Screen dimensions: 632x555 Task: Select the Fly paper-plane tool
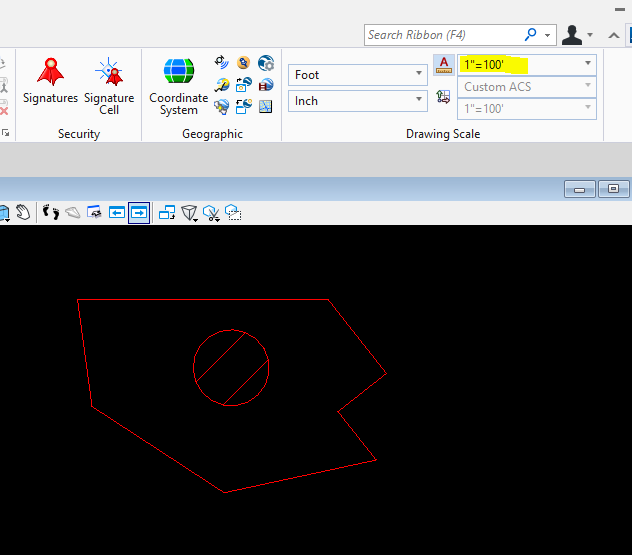tap(73, 212)
